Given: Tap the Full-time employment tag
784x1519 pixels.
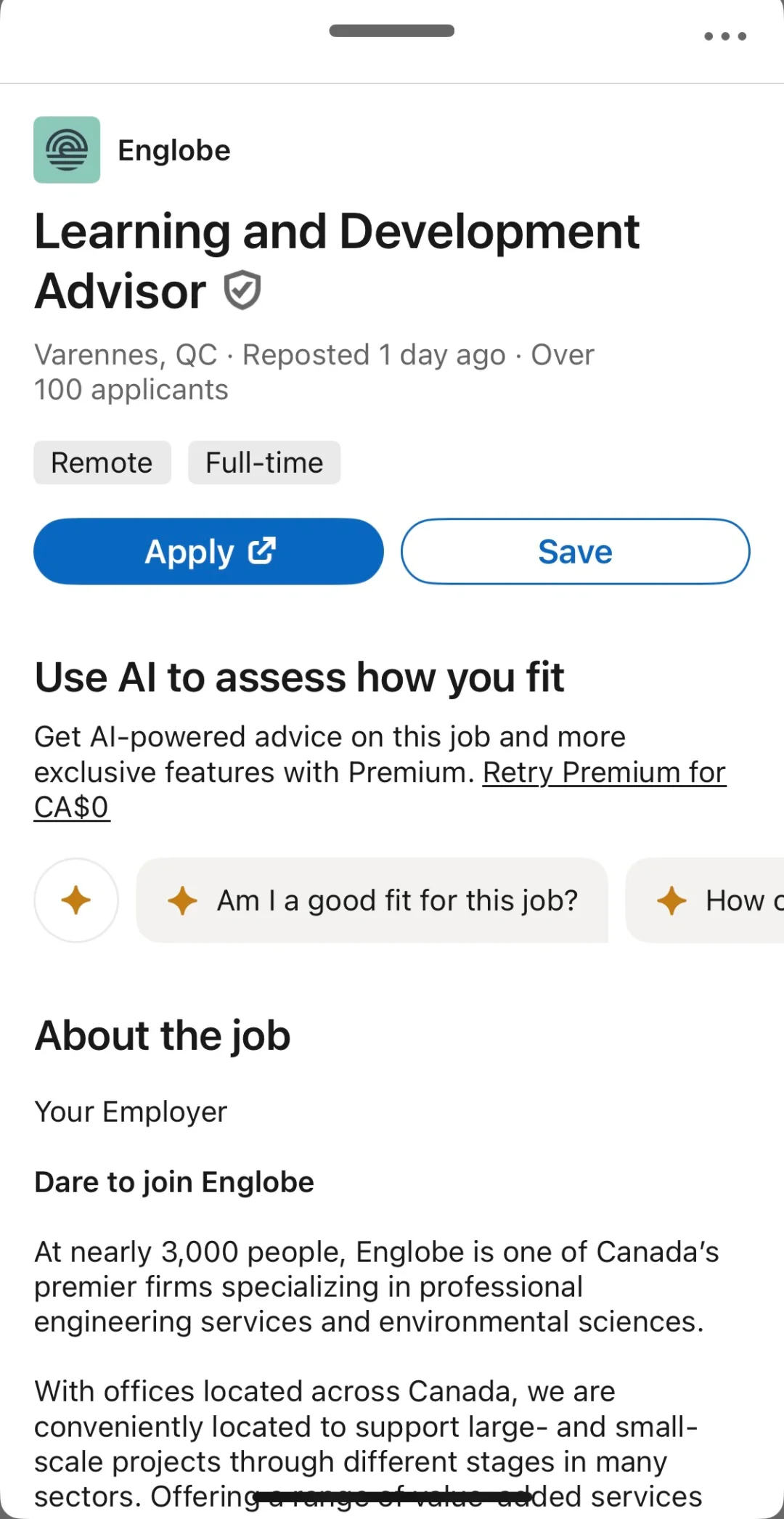Looking at the screenshot, I should click(264, 463).
